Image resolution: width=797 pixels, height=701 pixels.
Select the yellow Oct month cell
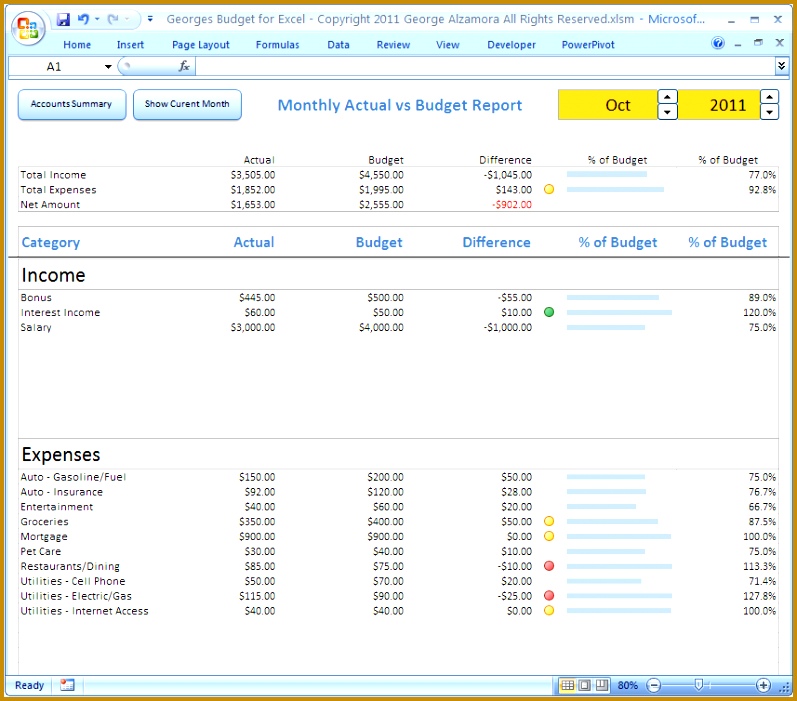click(x=608, y=105)
